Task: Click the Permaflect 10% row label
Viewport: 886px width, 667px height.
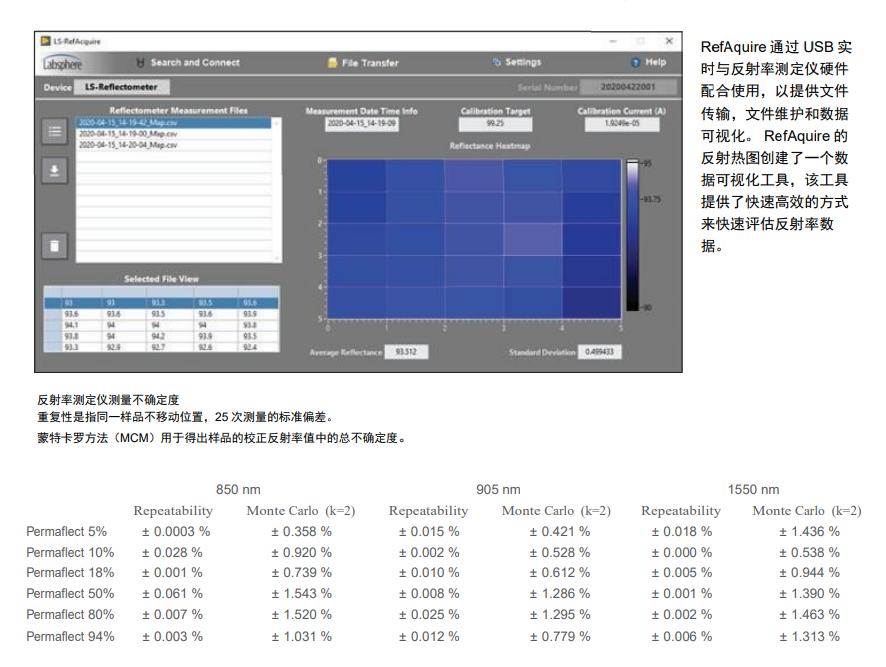Action: point(70,552)
